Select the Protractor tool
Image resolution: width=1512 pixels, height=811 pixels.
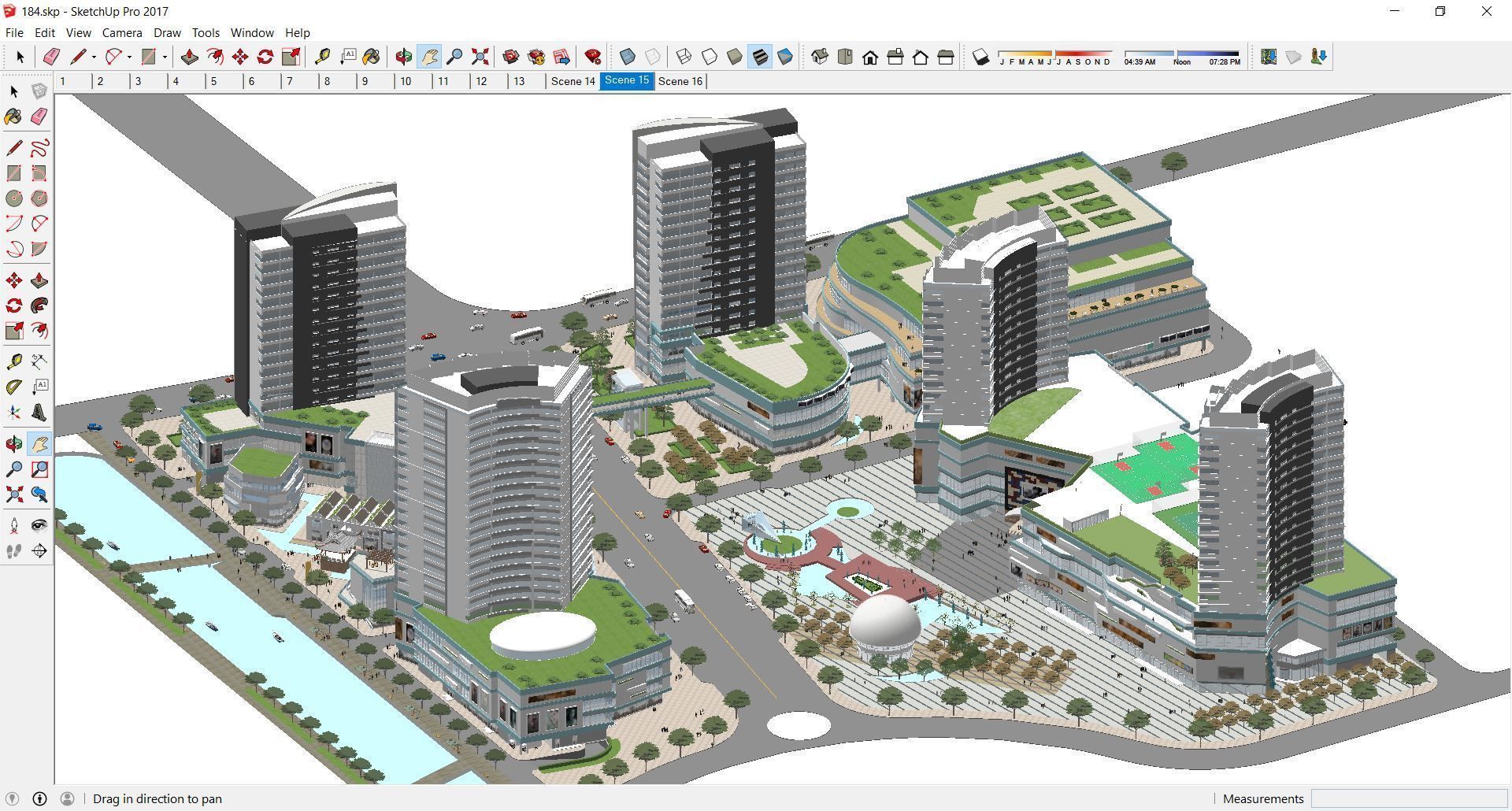[x=14, y=387]
